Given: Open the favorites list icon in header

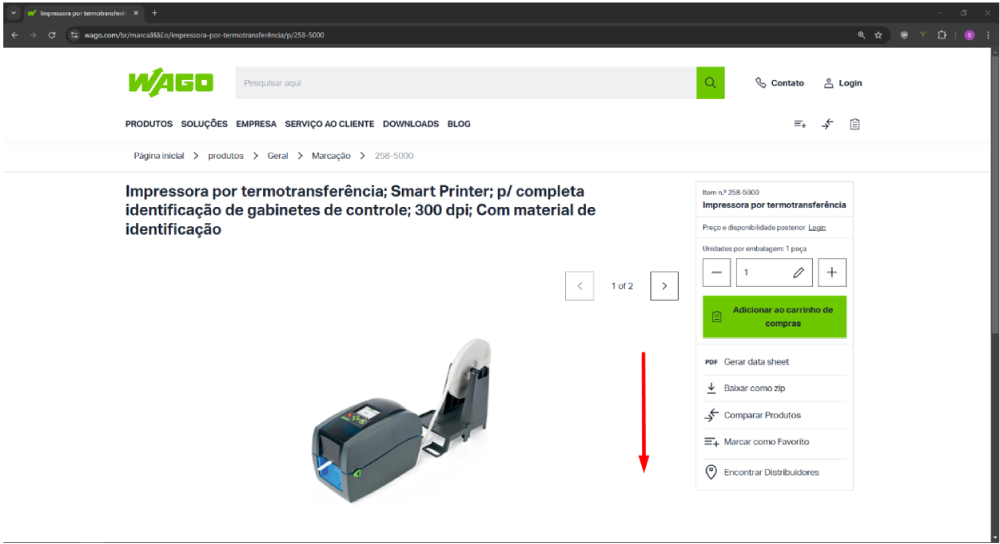Looking at the screenshot, I should (800, 124).
